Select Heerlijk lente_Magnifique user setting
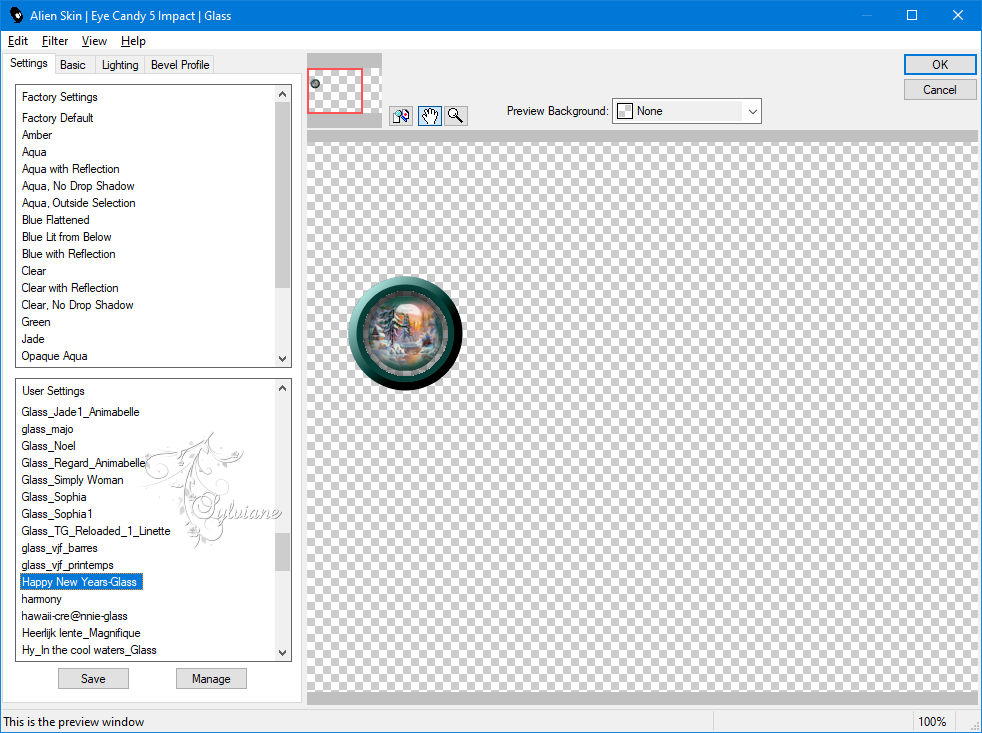The height and width of the screenshot is (733, 982). point(81,633)
